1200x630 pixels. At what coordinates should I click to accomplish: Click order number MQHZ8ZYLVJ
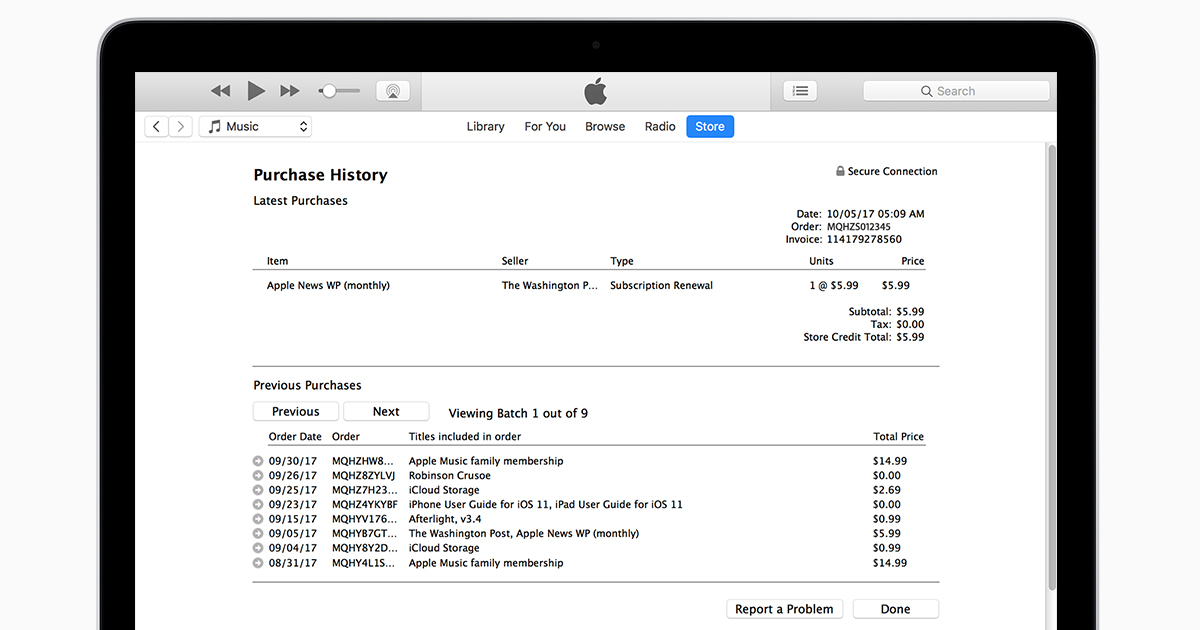(364, 476)
